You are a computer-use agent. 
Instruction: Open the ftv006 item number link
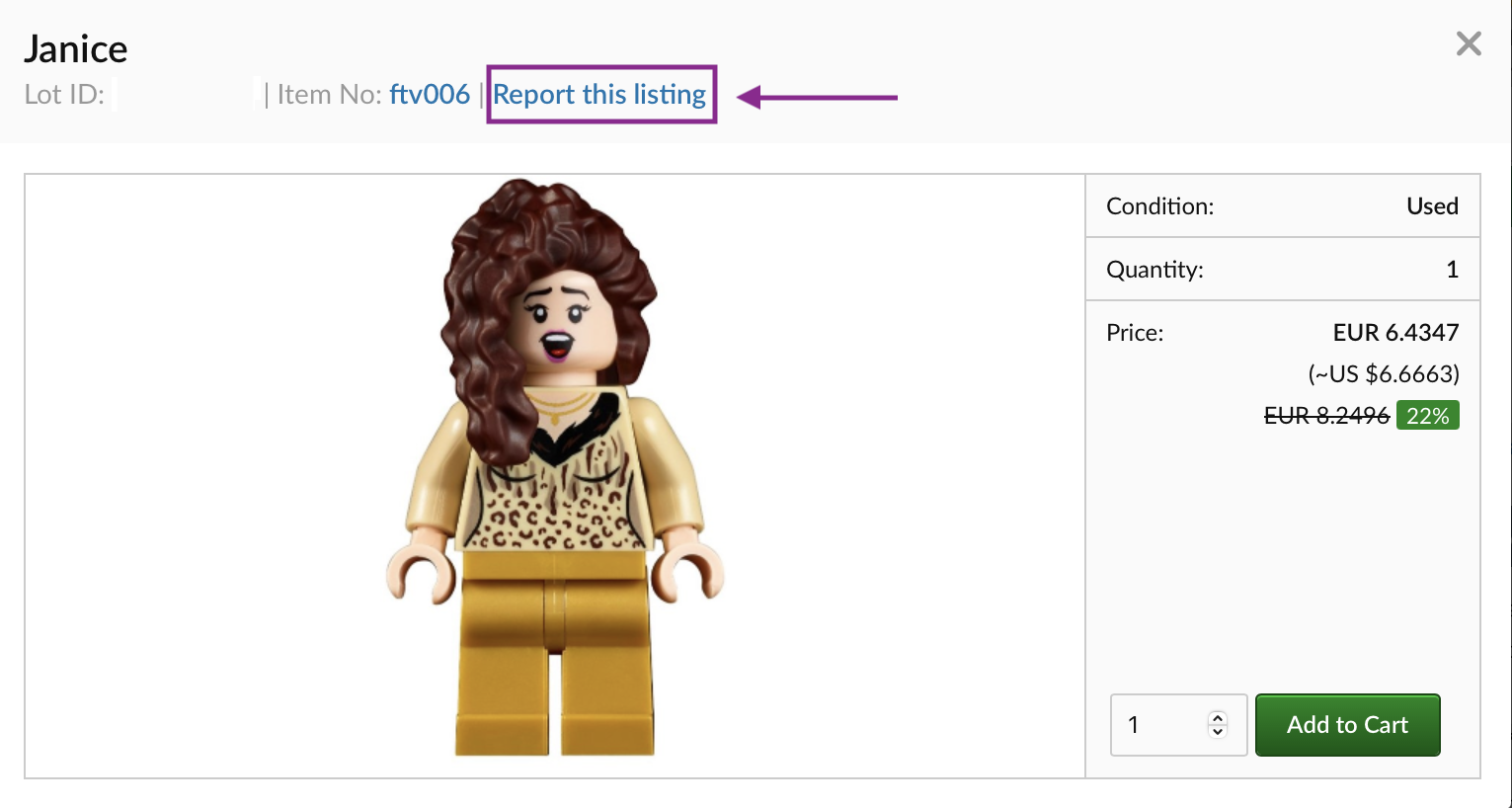click(429, 95)
